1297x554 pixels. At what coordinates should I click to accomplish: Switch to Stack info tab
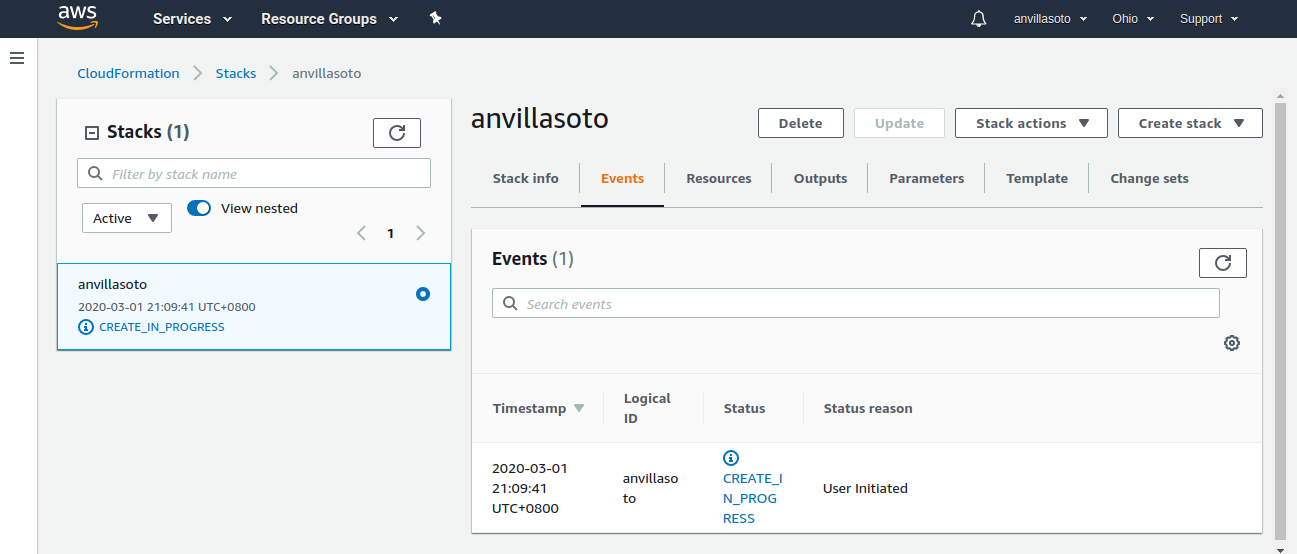tap(526, 178)
